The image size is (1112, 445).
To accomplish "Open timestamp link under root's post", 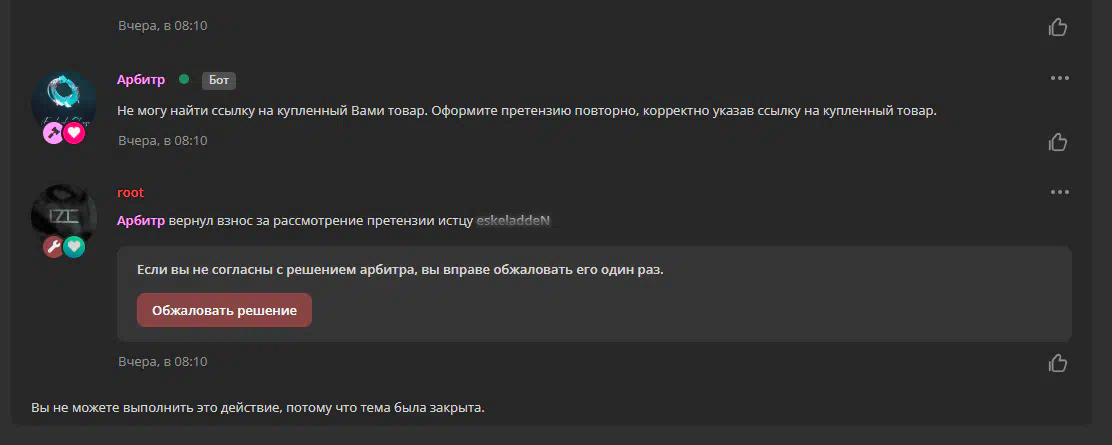I will pos(163,362).
